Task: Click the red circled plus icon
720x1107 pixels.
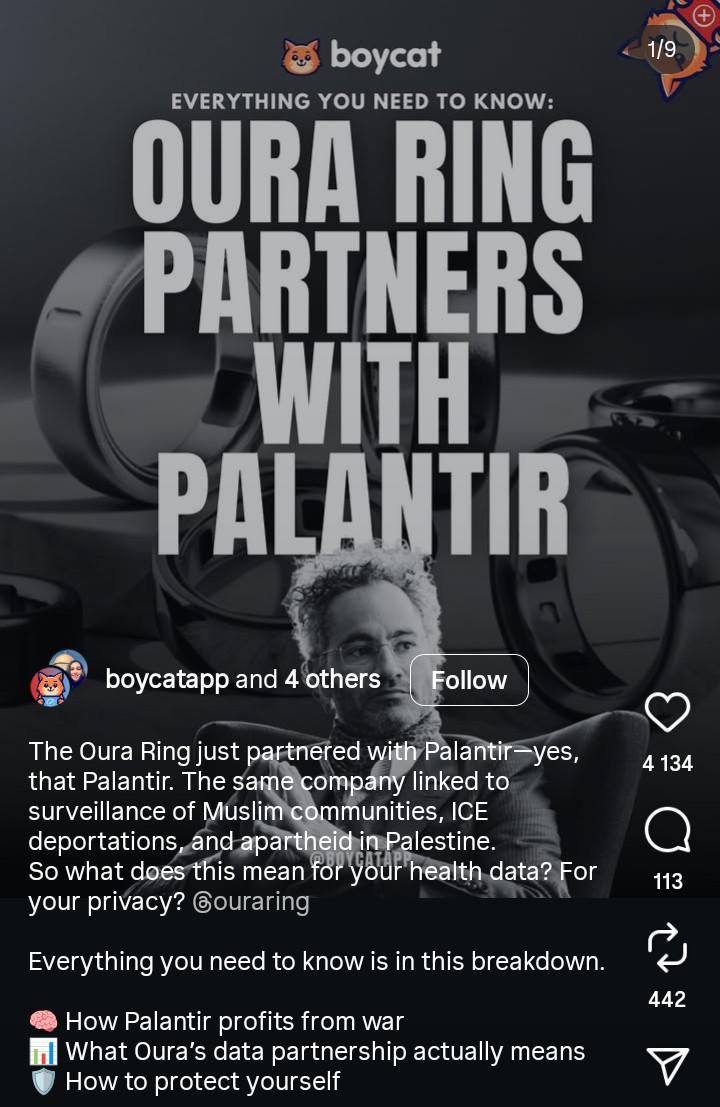Action: click(704, 16)
